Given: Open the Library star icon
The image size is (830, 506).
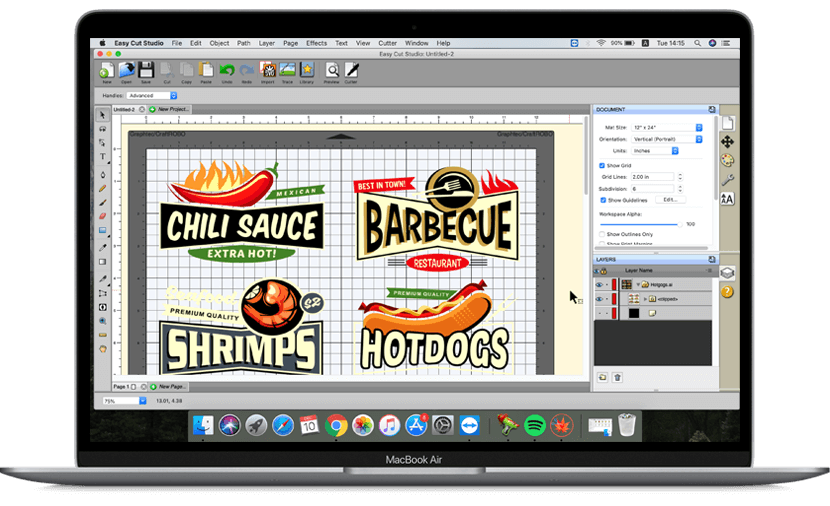Looking at the screenshot, I should click(306, 70).
